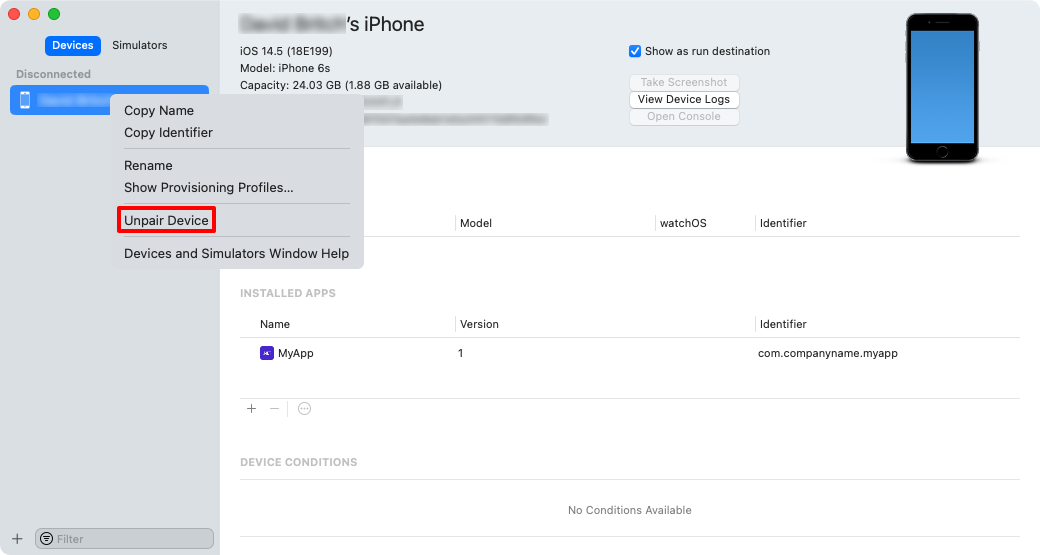Click the Disconnected section label

point(54,74)
